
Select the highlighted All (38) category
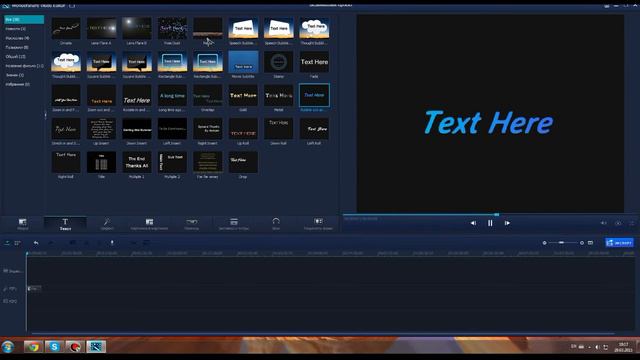24,19
